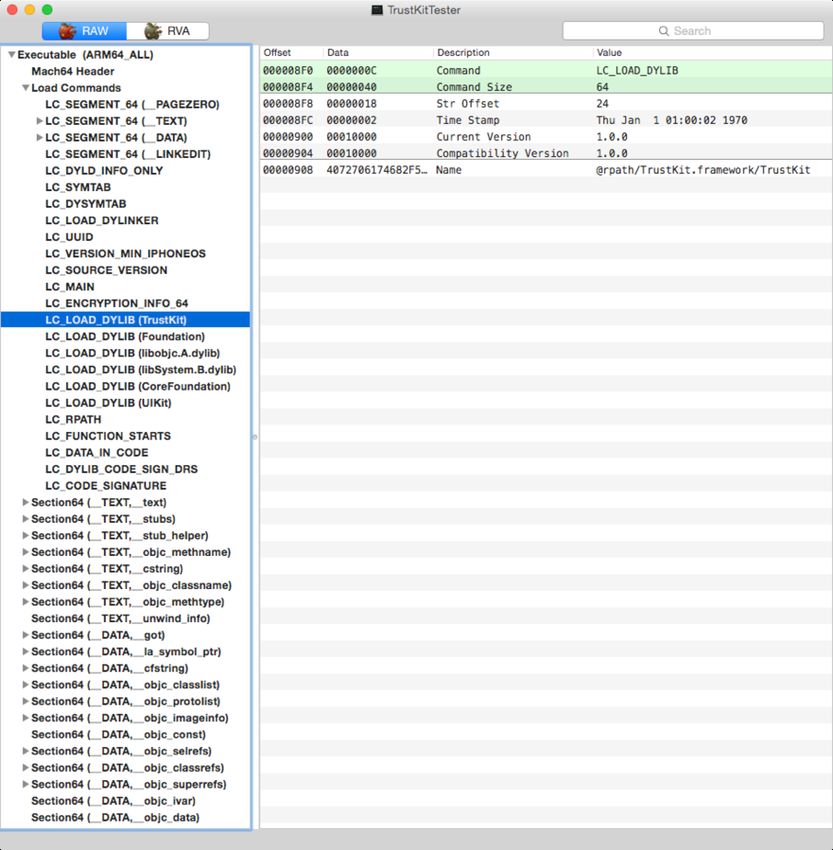Expand Section64 (__TEXT,__text)
The height and width of the screenshot is (850, 833).
coord(25,503)
